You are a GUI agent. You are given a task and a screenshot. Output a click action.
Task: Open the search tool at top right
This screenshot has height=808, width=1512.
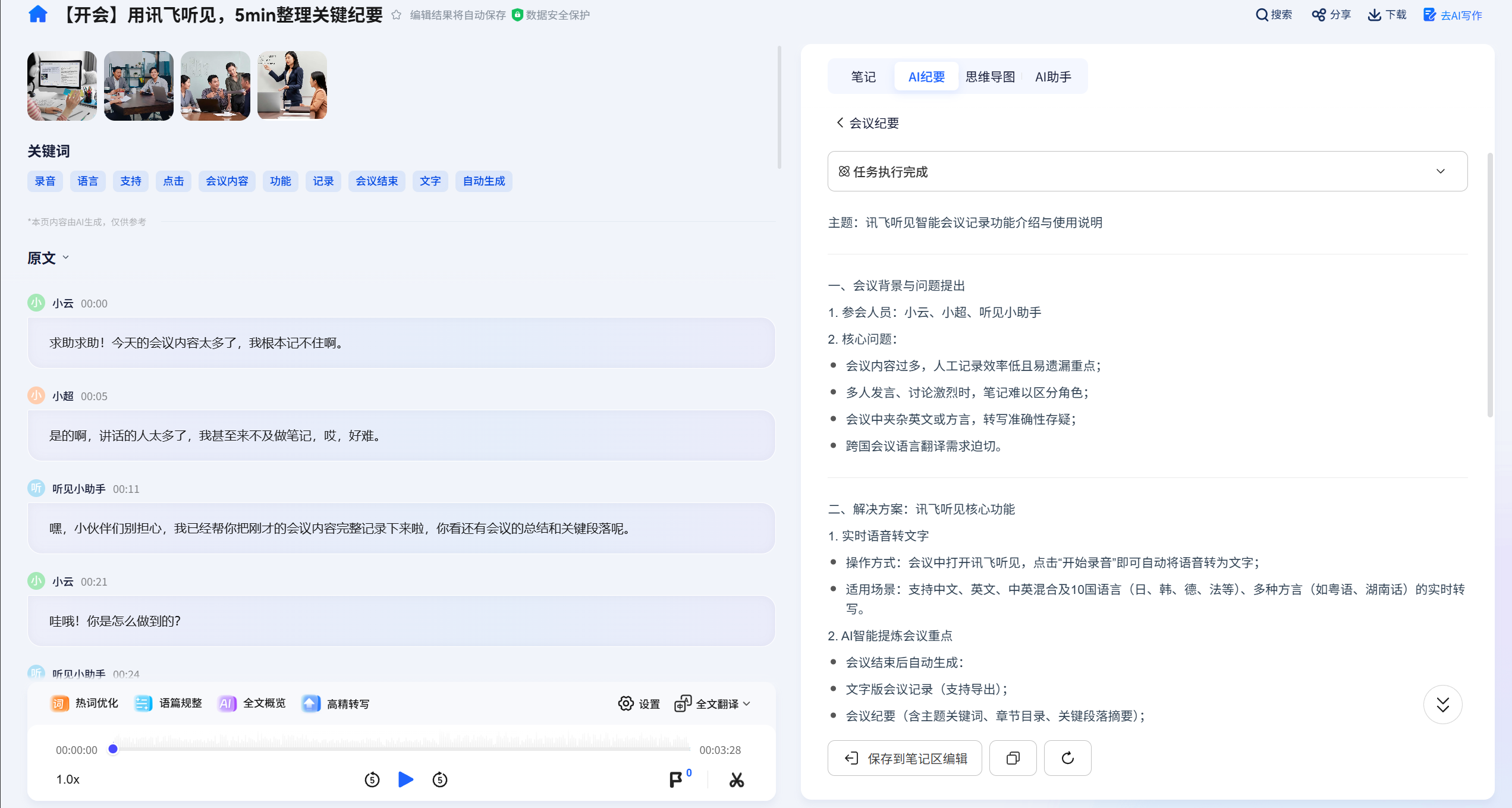1274,15
